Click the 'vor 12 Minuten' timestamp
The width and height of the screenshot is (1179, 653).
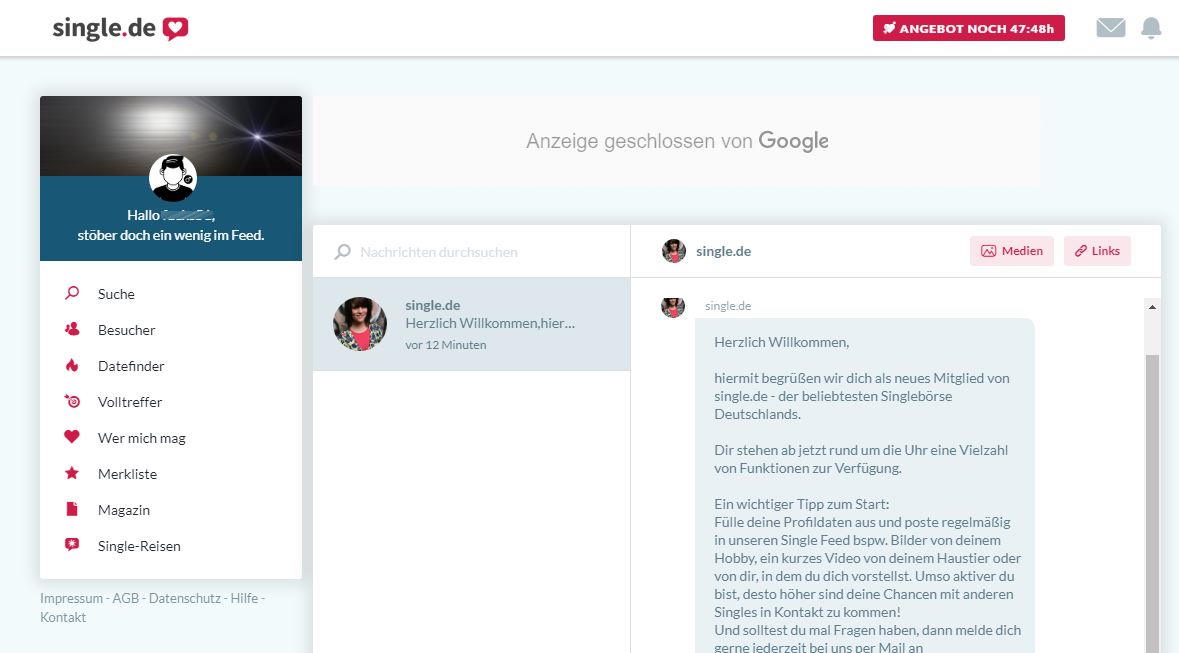[x=446, y=345]
